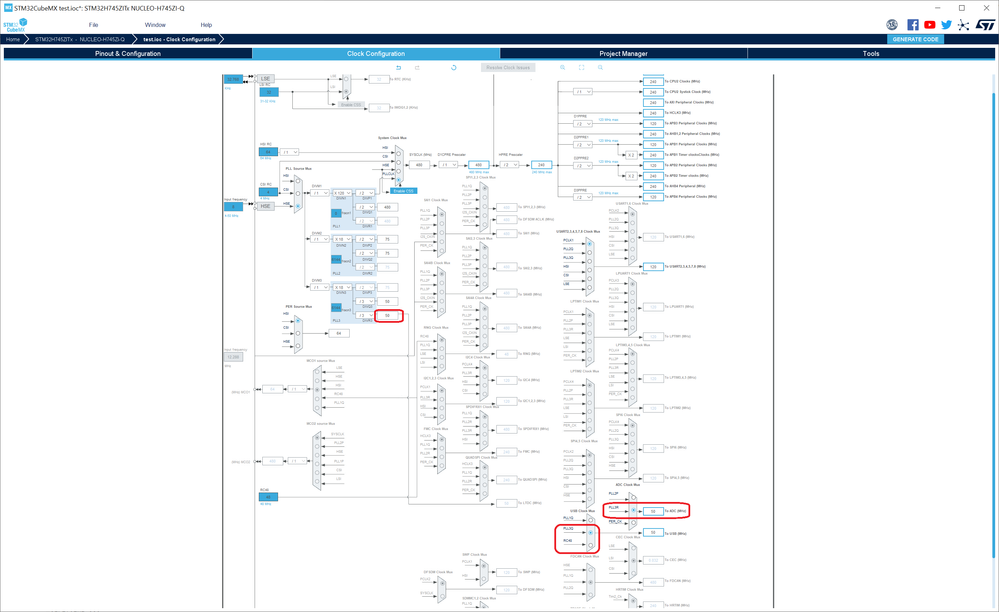Viewport: 999px width, 612px height.
Task: Click the LSE oscillator block
Action: click(x=265, y=79)
